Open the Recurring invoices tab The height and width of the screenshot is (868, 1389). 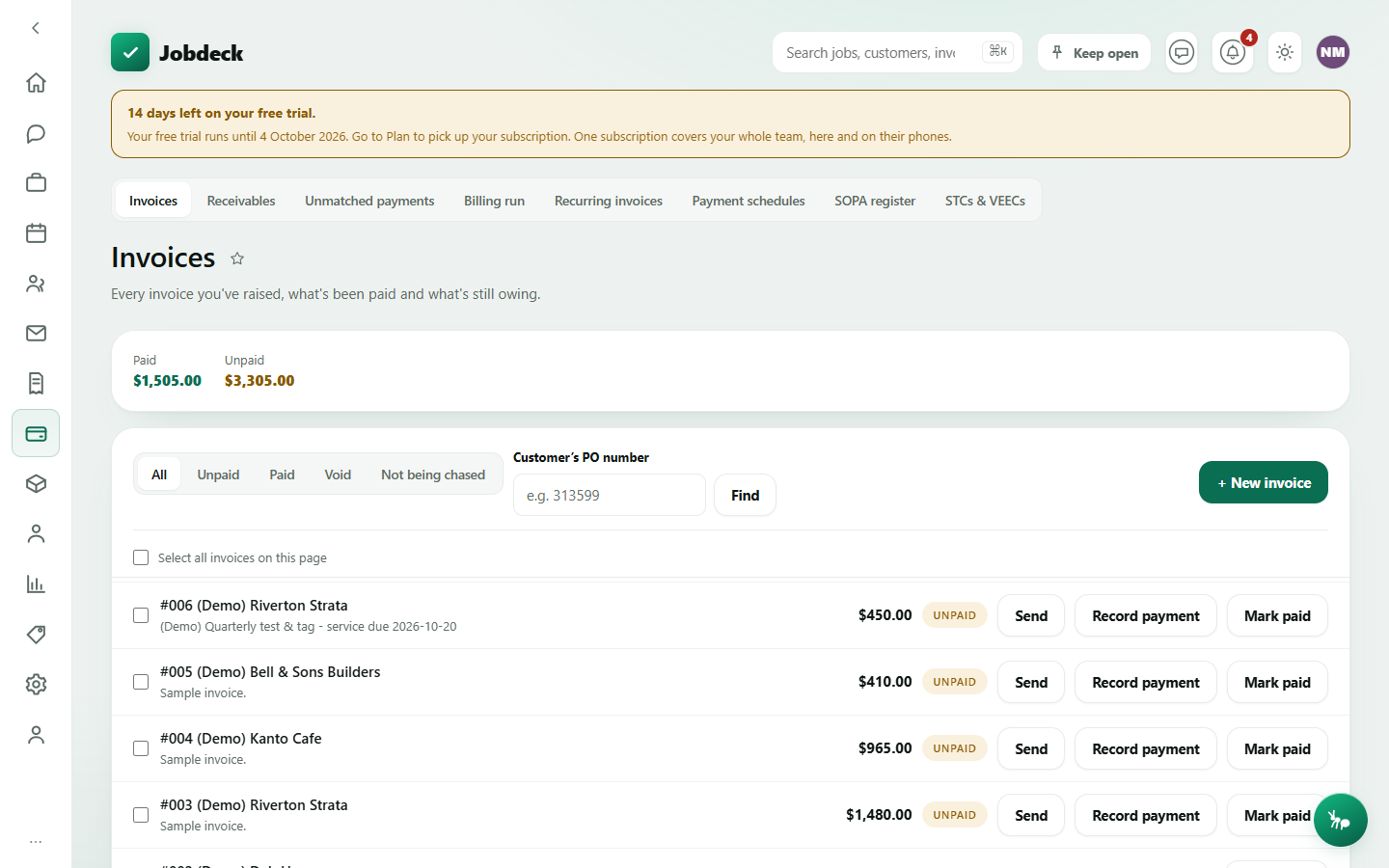(x=609, y=201)
